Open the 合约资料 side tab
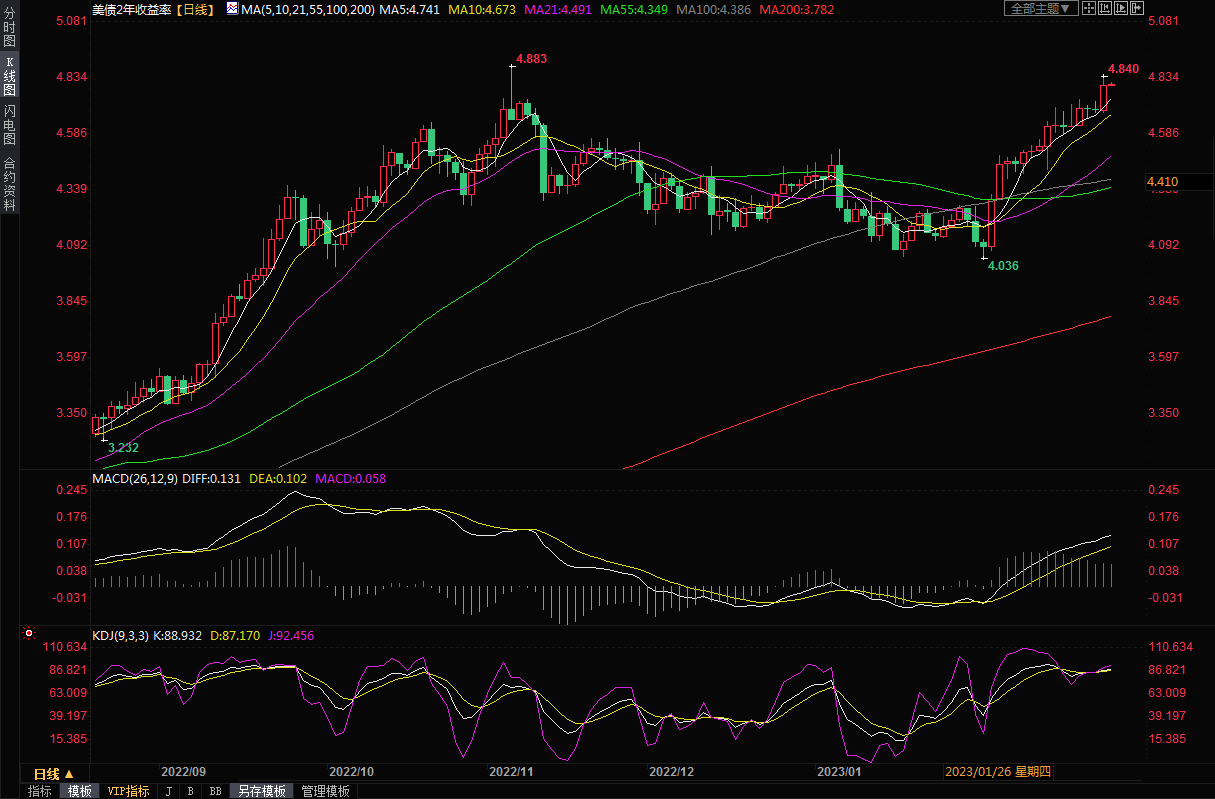 (9, 184)
